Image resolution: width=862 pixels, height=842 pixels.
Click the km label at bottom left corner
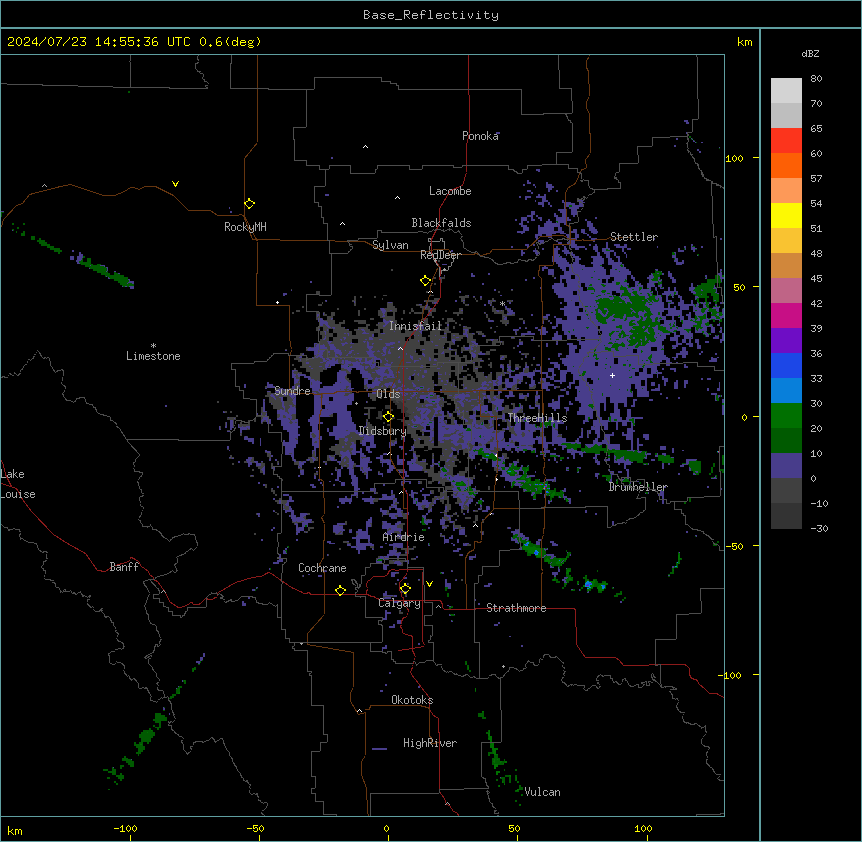point(15,830)
